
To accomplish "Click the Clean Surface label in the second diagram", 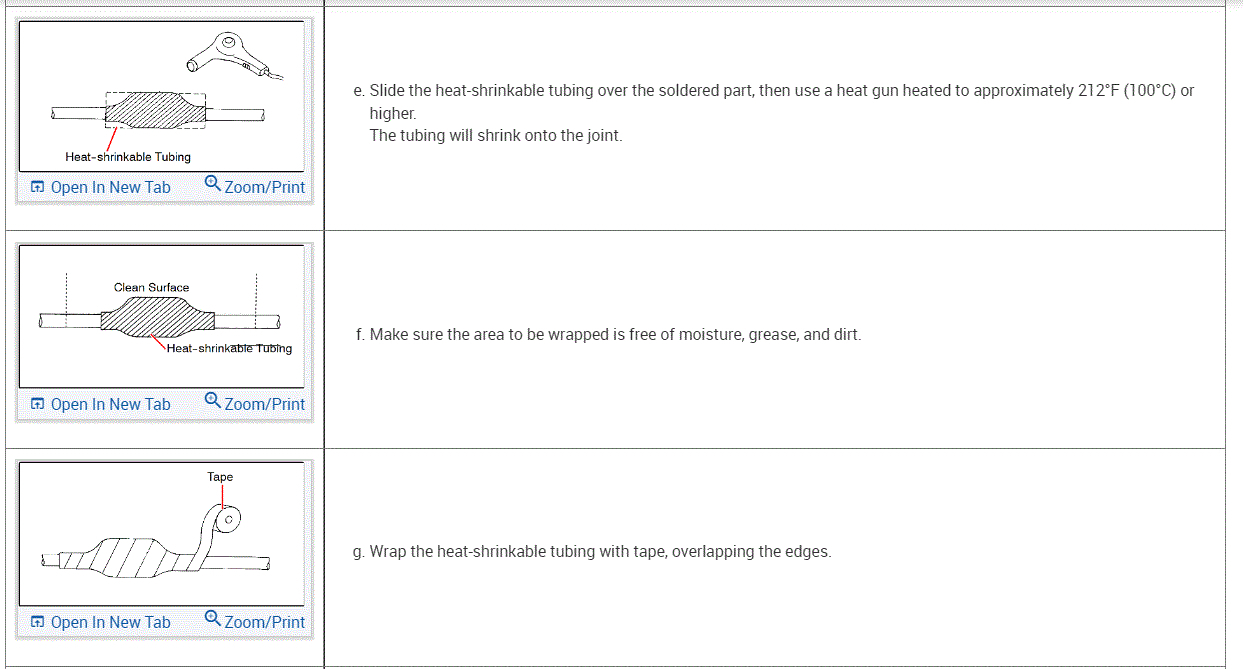I will pos(151,287).
